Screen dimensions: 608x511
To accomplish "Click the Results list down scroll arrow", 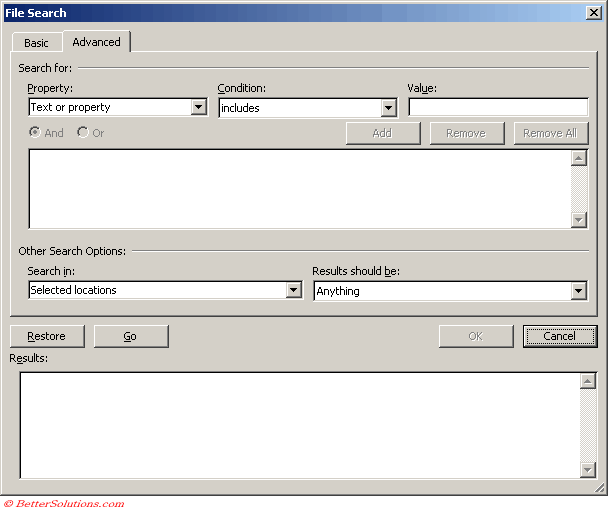I will [587, 470].
